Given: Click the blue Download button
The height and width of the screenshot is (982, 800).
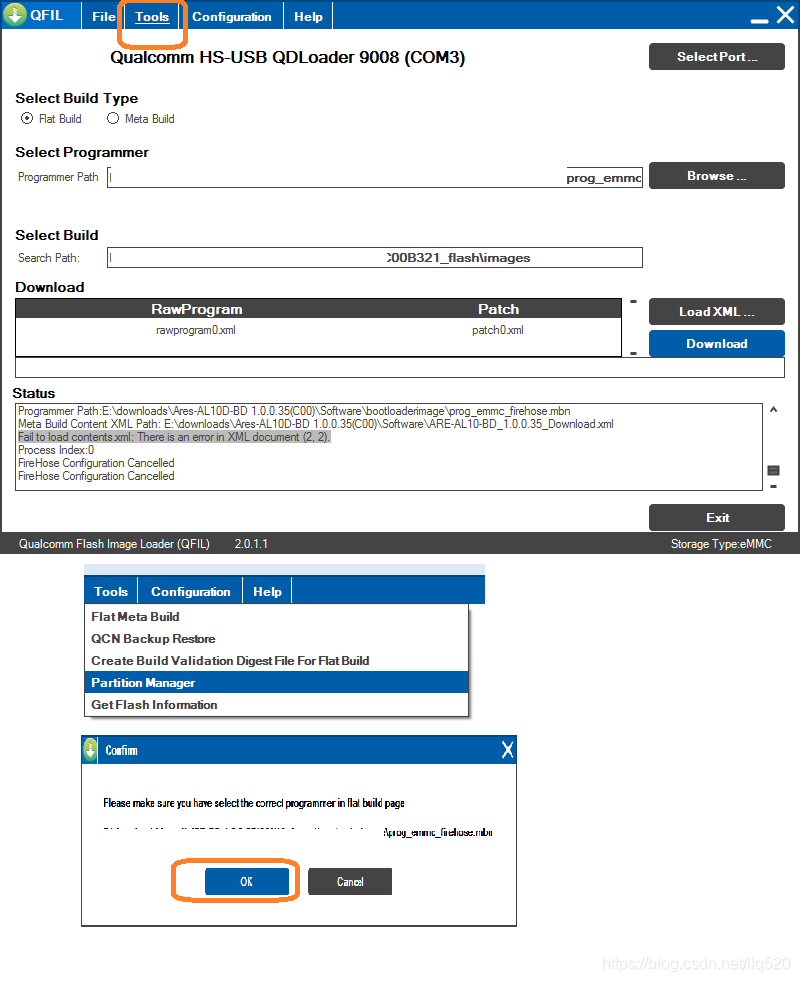Looking at the screenshot, I should (717, 343).
